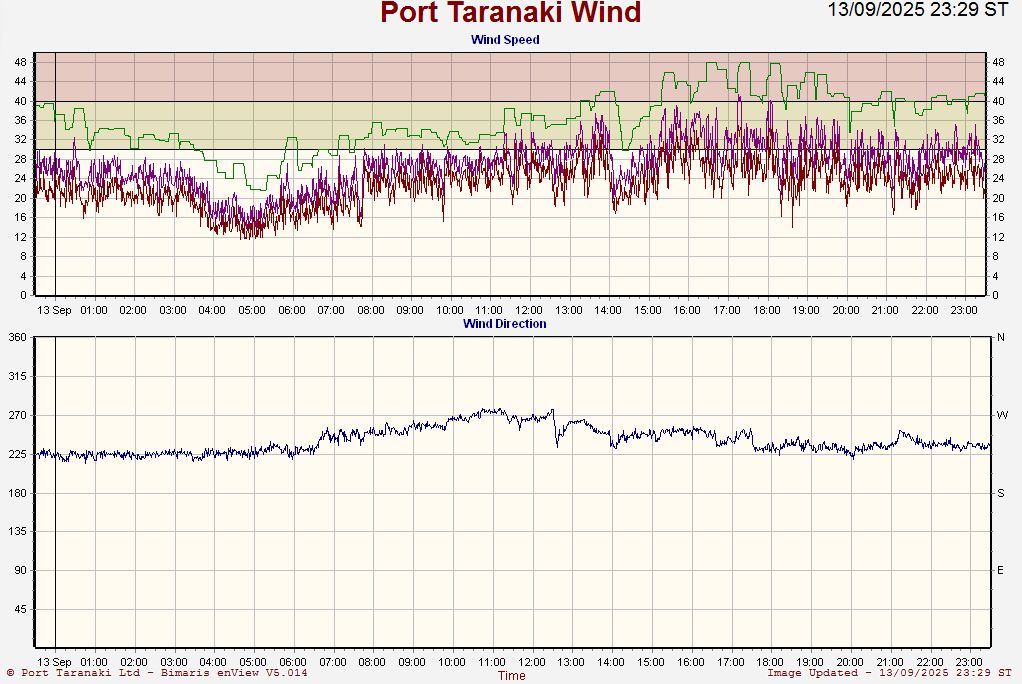The width and height of the screenshot is (1022, 684).
Task: Click "4" on Wind Speed right axis
Action: [x=995, y=276]
